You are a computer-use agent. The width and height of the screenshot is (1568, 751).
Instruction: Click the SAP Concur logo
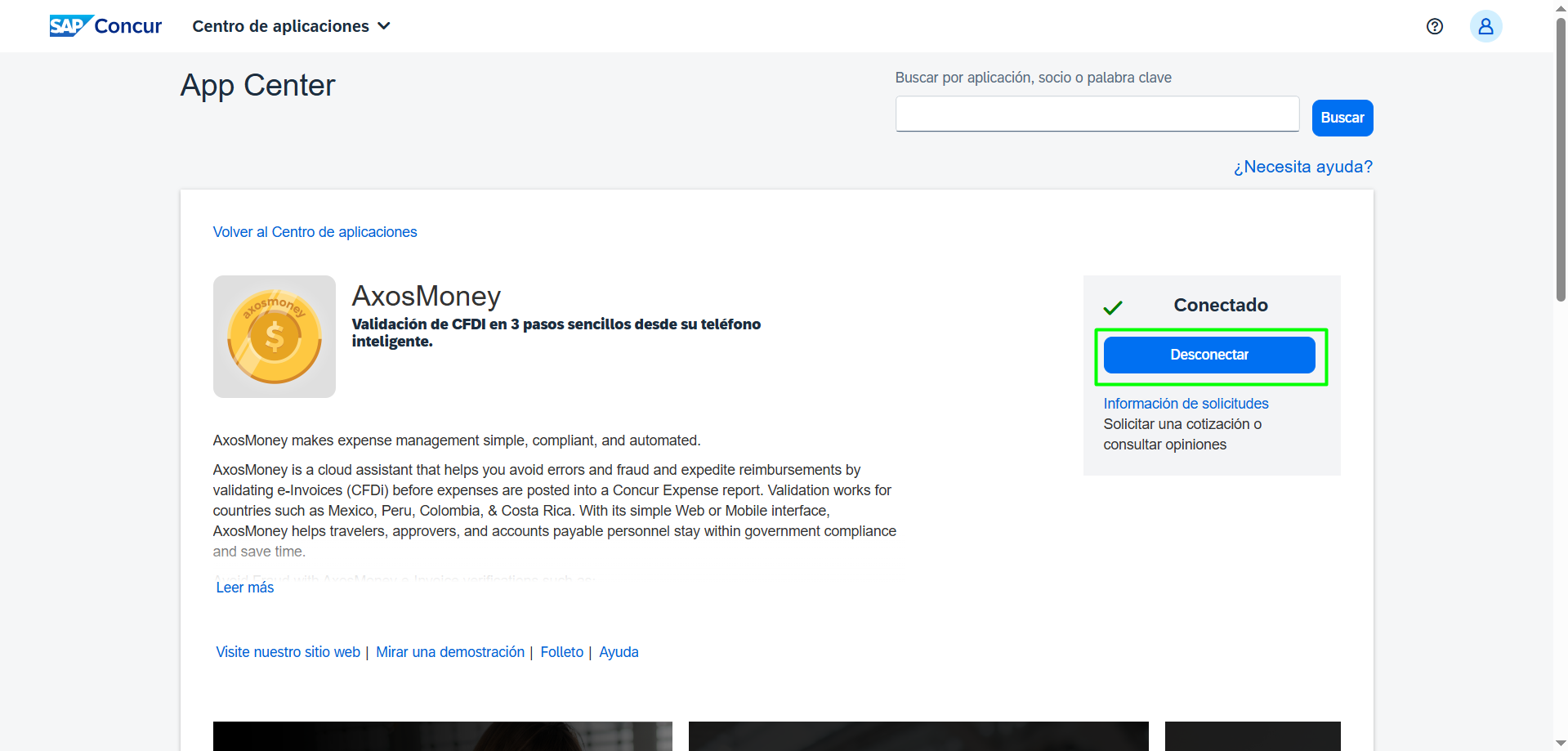point(105,26)
